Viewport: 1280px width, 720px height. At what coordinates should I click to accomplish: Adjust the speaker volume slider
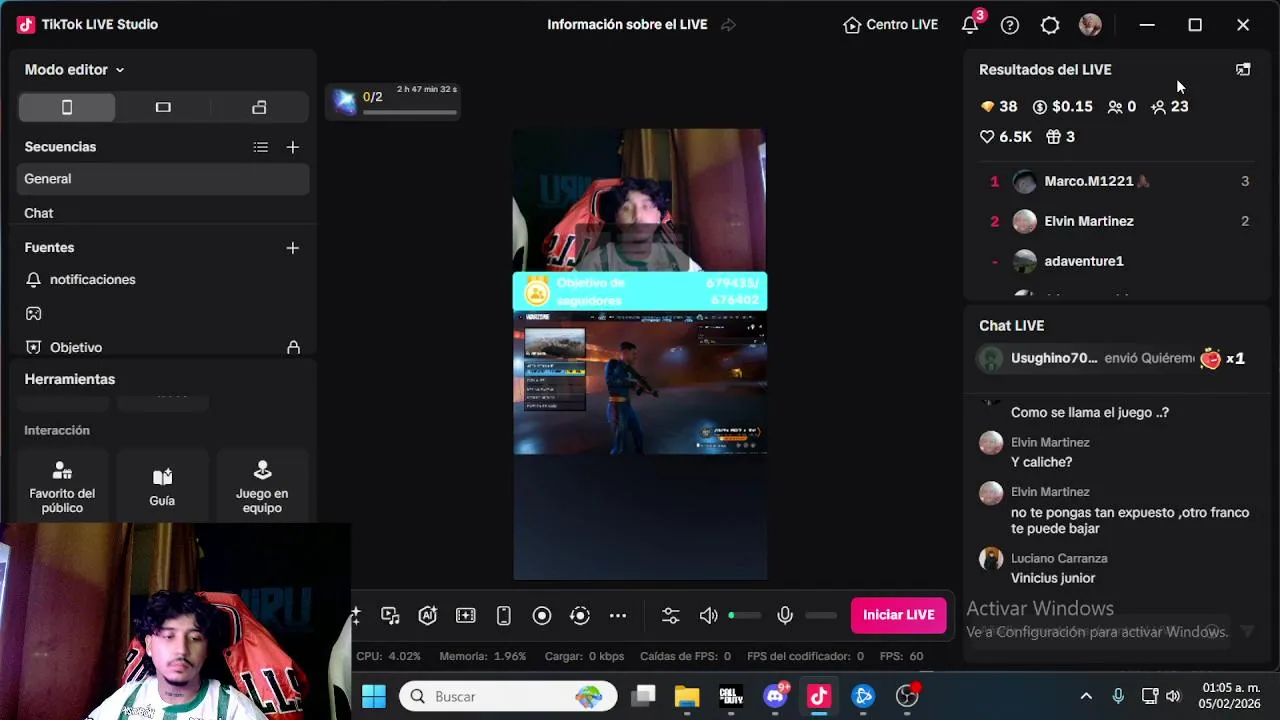pos(745,616)
